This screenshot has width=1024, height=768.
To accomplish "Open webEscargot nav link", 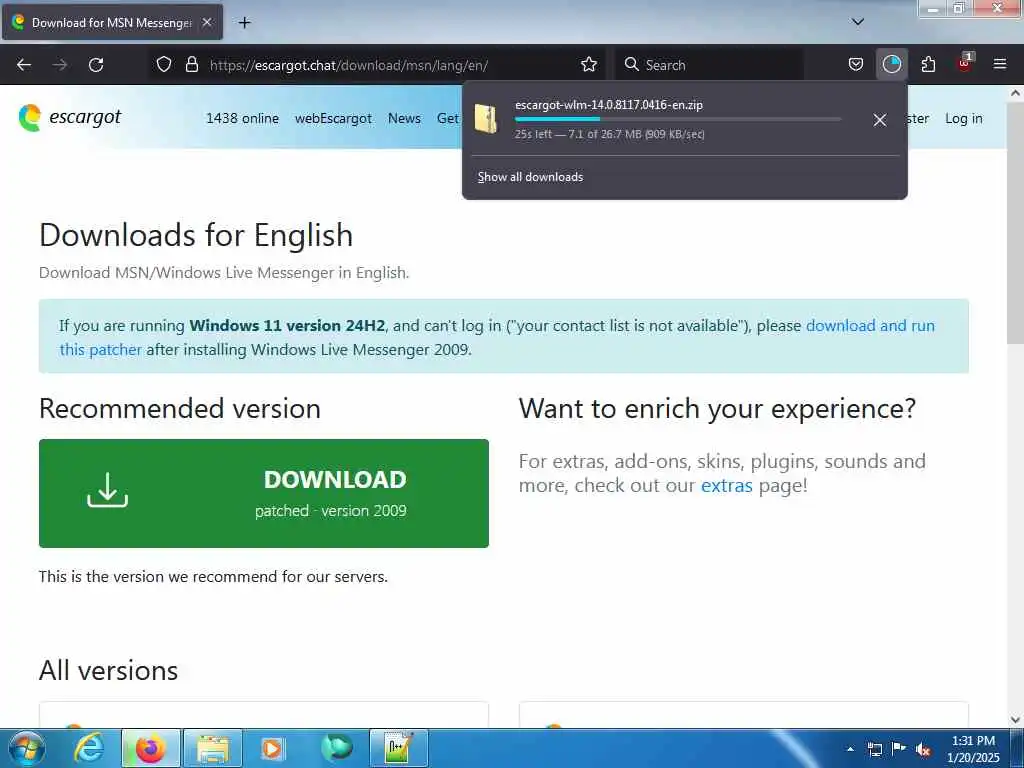I will [333, 118].
